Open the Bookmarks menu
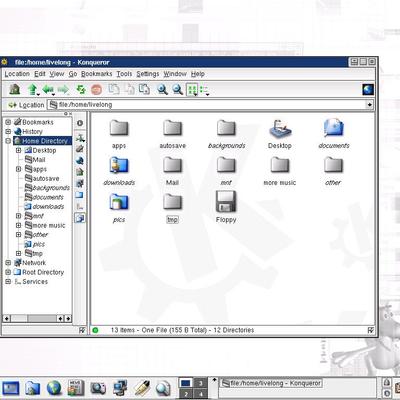 point(96,74)
